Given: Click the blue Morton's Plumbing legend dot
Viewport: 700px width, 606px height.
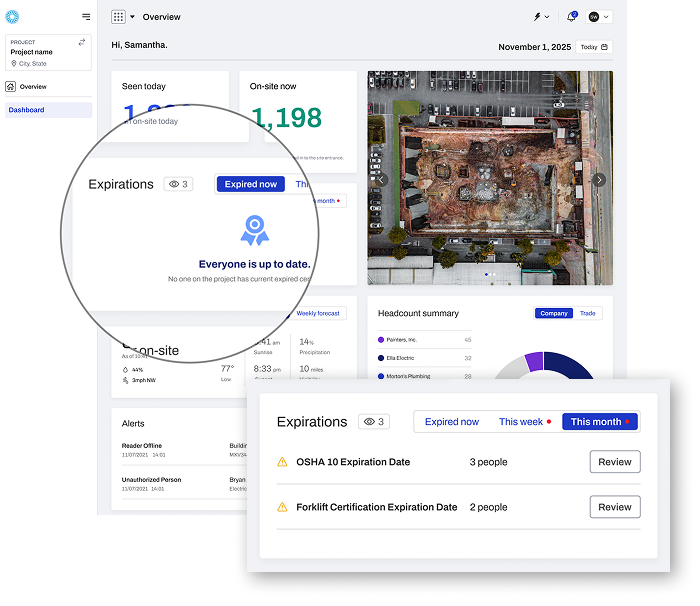Looking at the screenshot, I should pyautogui.click(x=381, y=376).
